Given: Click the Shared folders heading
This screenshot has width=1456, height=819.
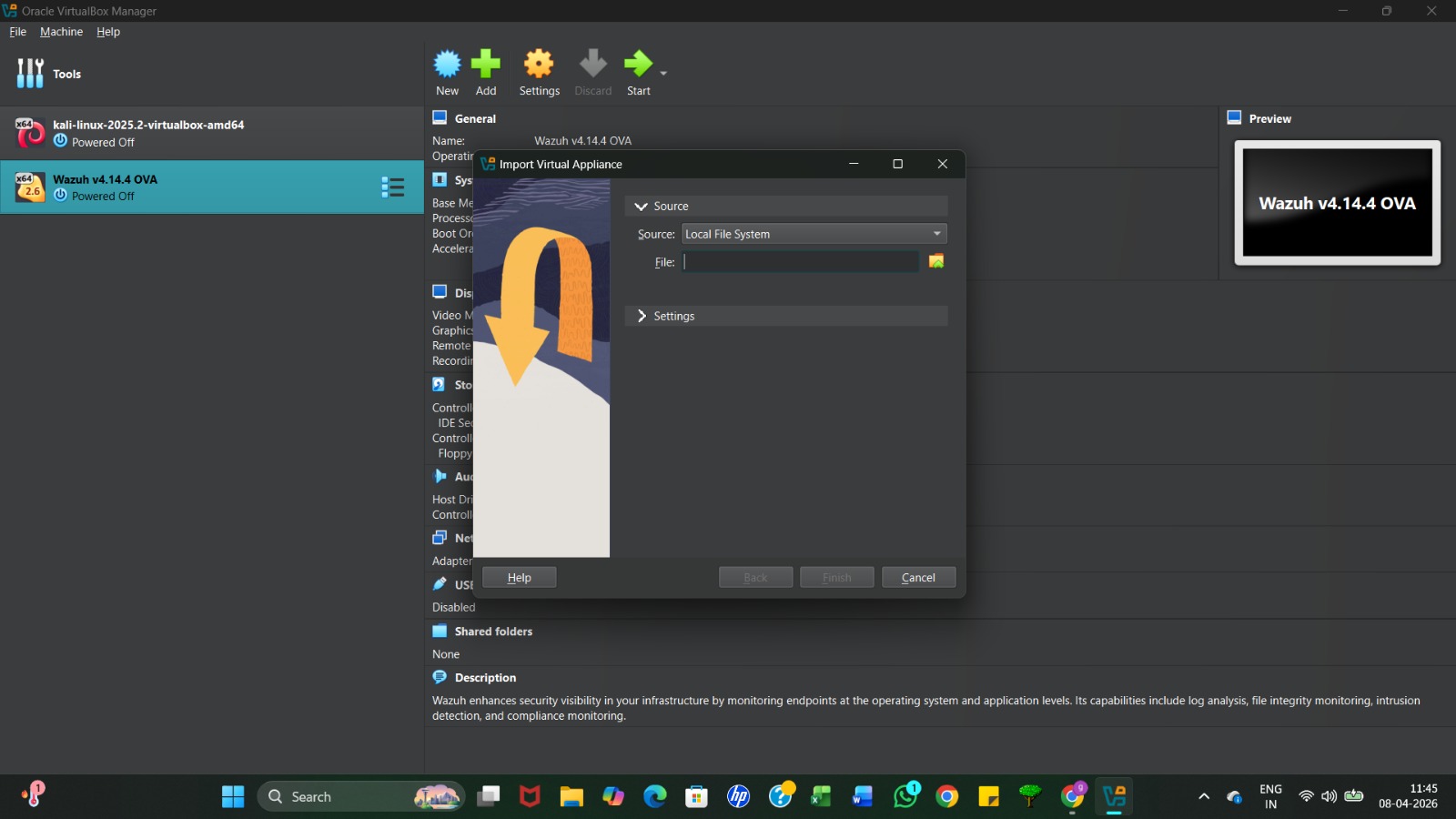Looking at the screenshot, I should [493, 632].
